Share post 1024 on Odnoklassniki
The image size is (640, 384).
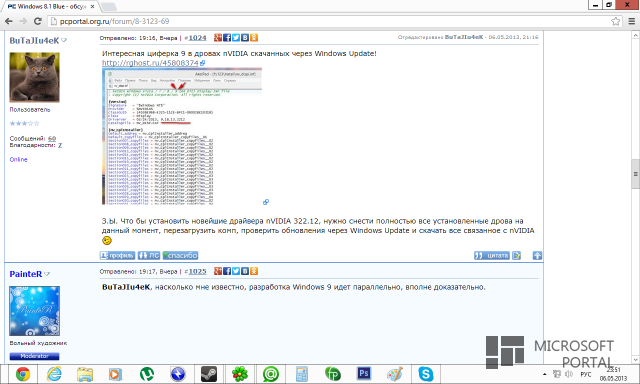254,38
